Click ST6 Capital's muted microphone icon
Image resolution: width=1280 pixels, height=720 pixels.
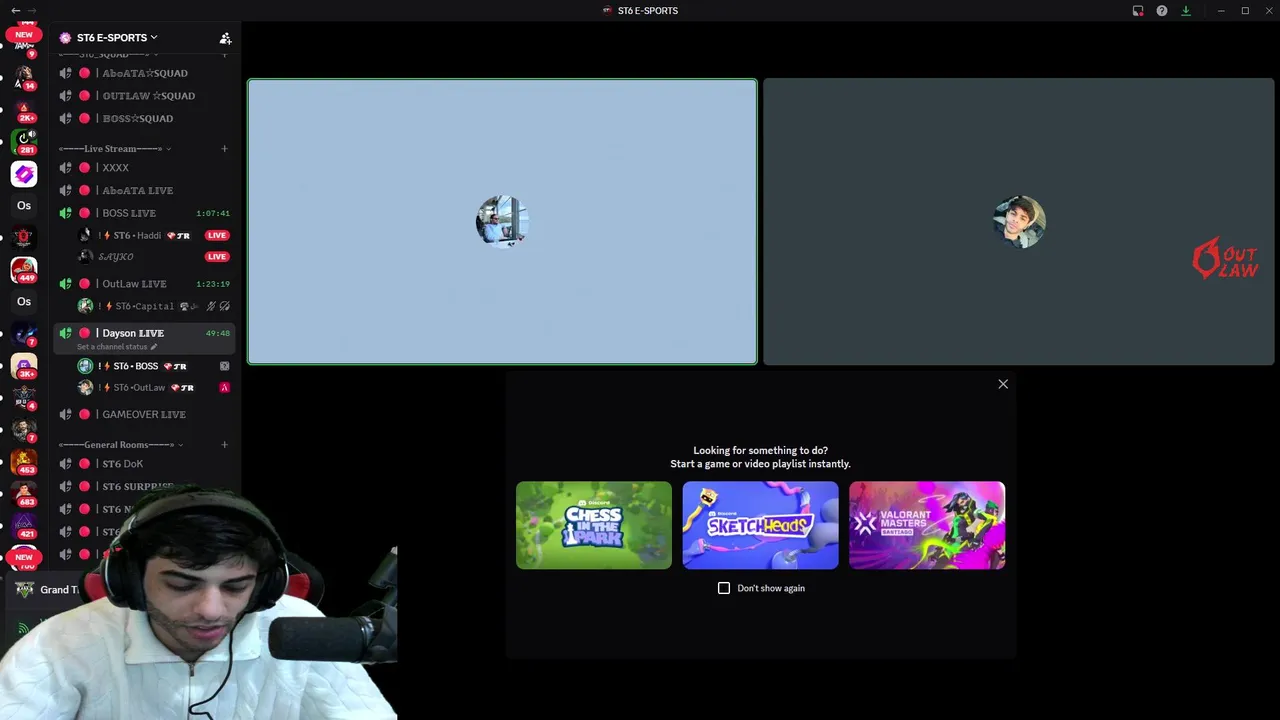click(x=209, y=306)
